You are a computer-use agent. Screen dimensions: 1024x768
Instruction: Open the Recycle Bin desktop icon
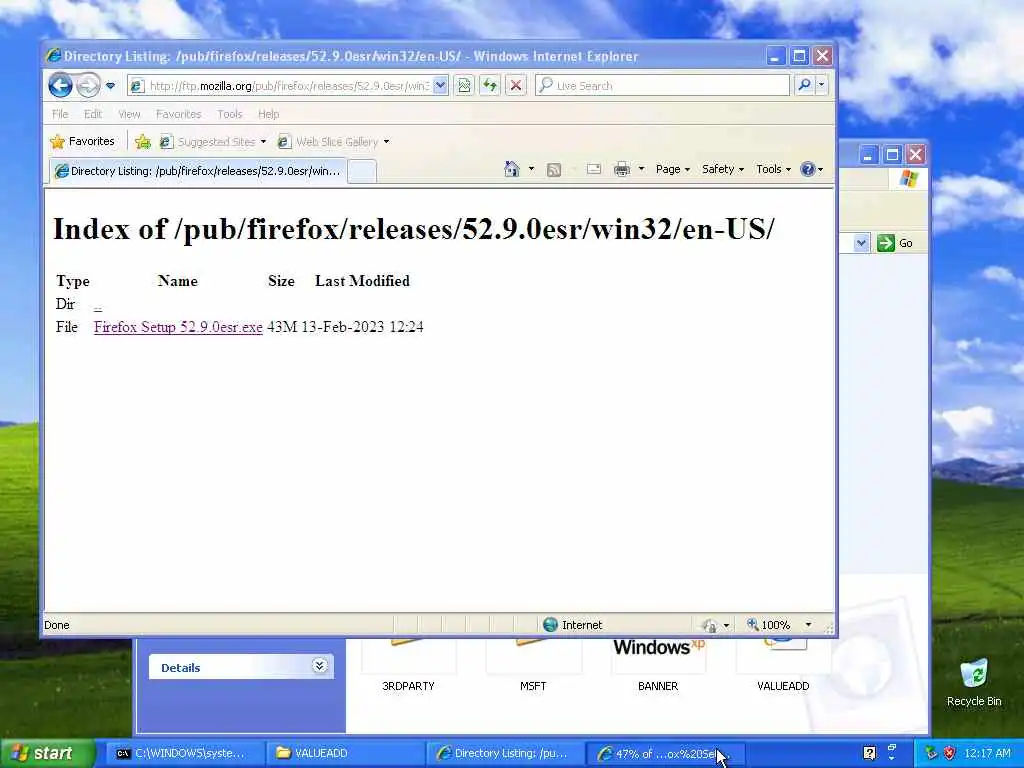[974, 682]
